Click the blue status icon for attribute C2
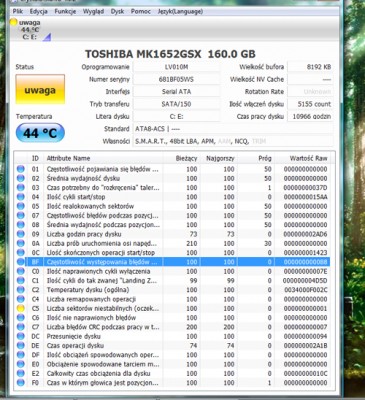This screenshot has height=400, width=365. pos(21,290)
